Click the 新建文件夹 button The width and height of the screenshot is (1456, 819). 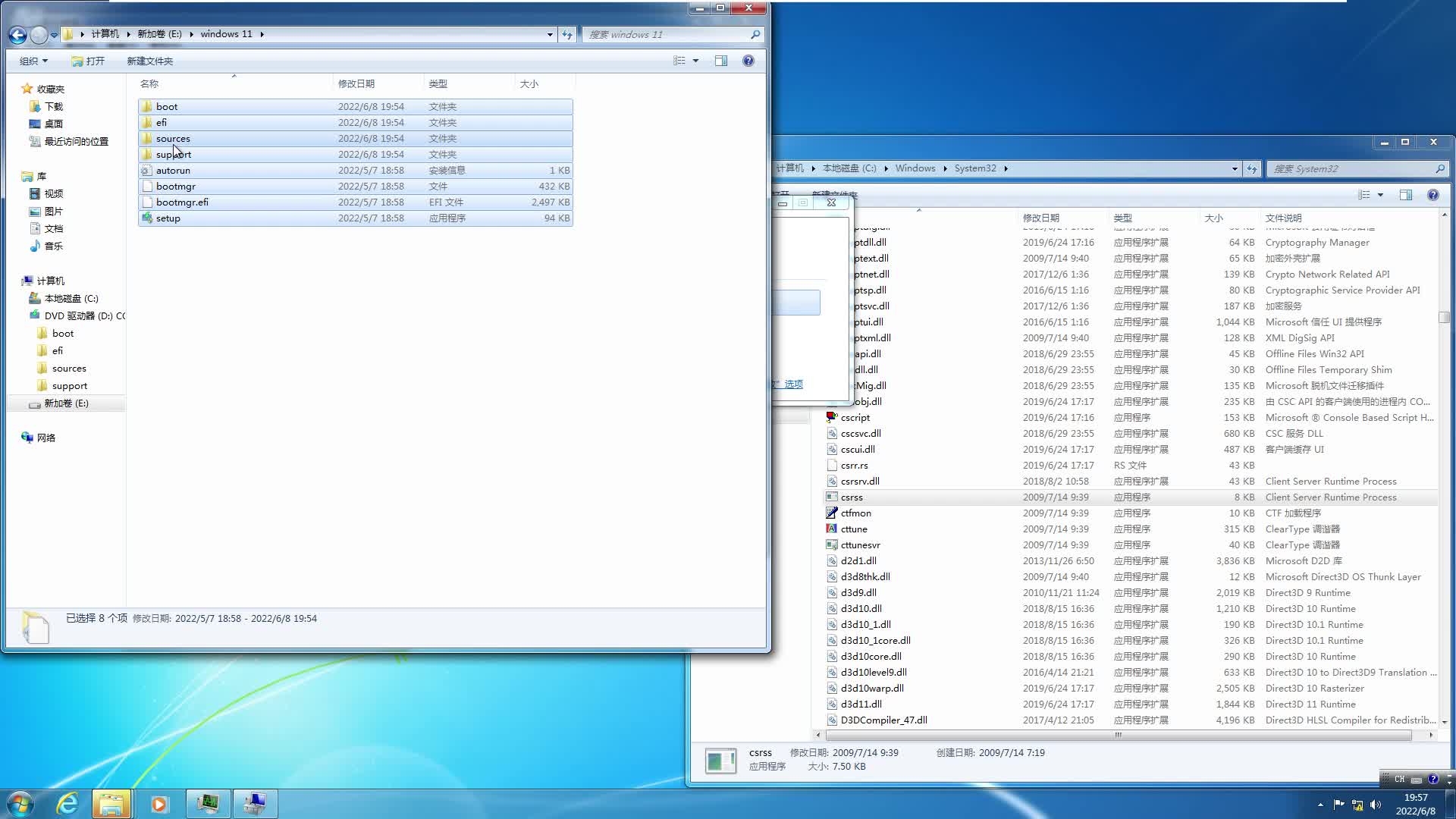pos(149,61)
